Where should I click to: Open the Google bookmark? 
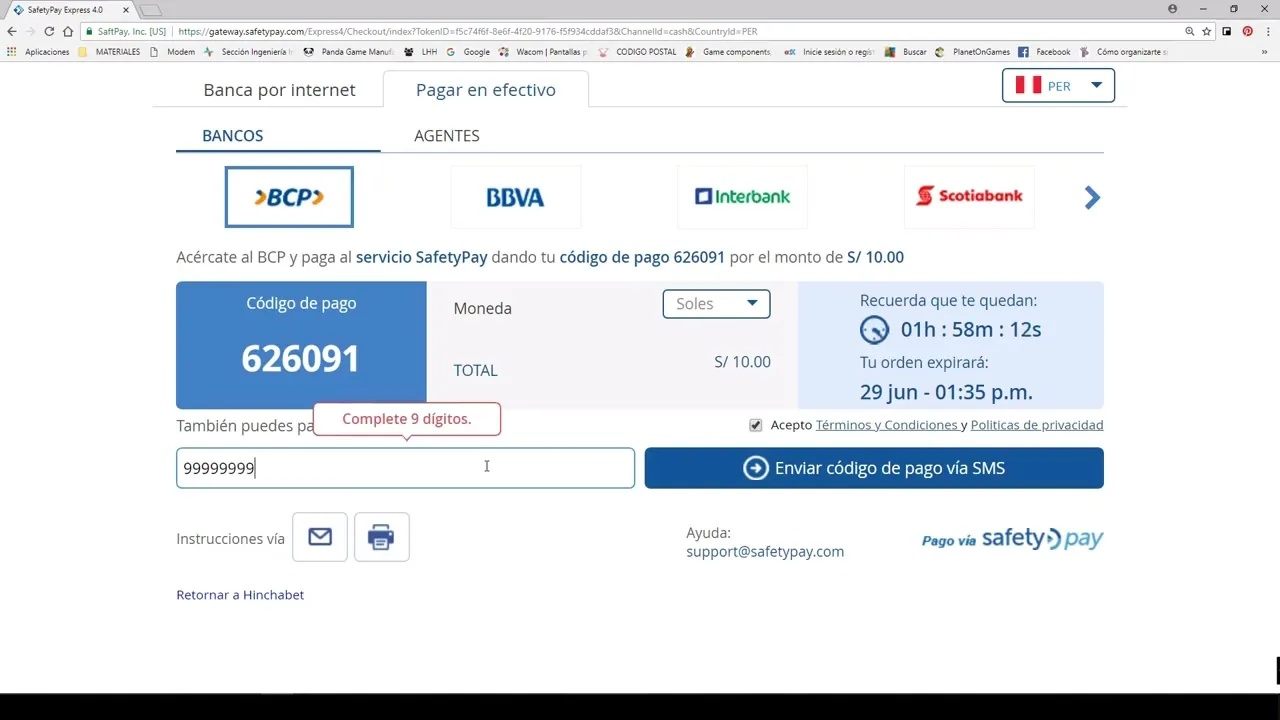(468, 52)
